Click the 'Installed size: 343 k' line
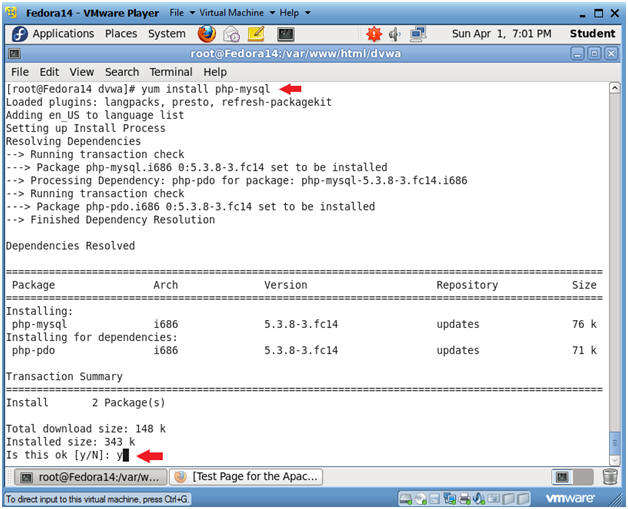Viewport: 628px width, 509px height. pyautogui.click(x=70, y=442)
